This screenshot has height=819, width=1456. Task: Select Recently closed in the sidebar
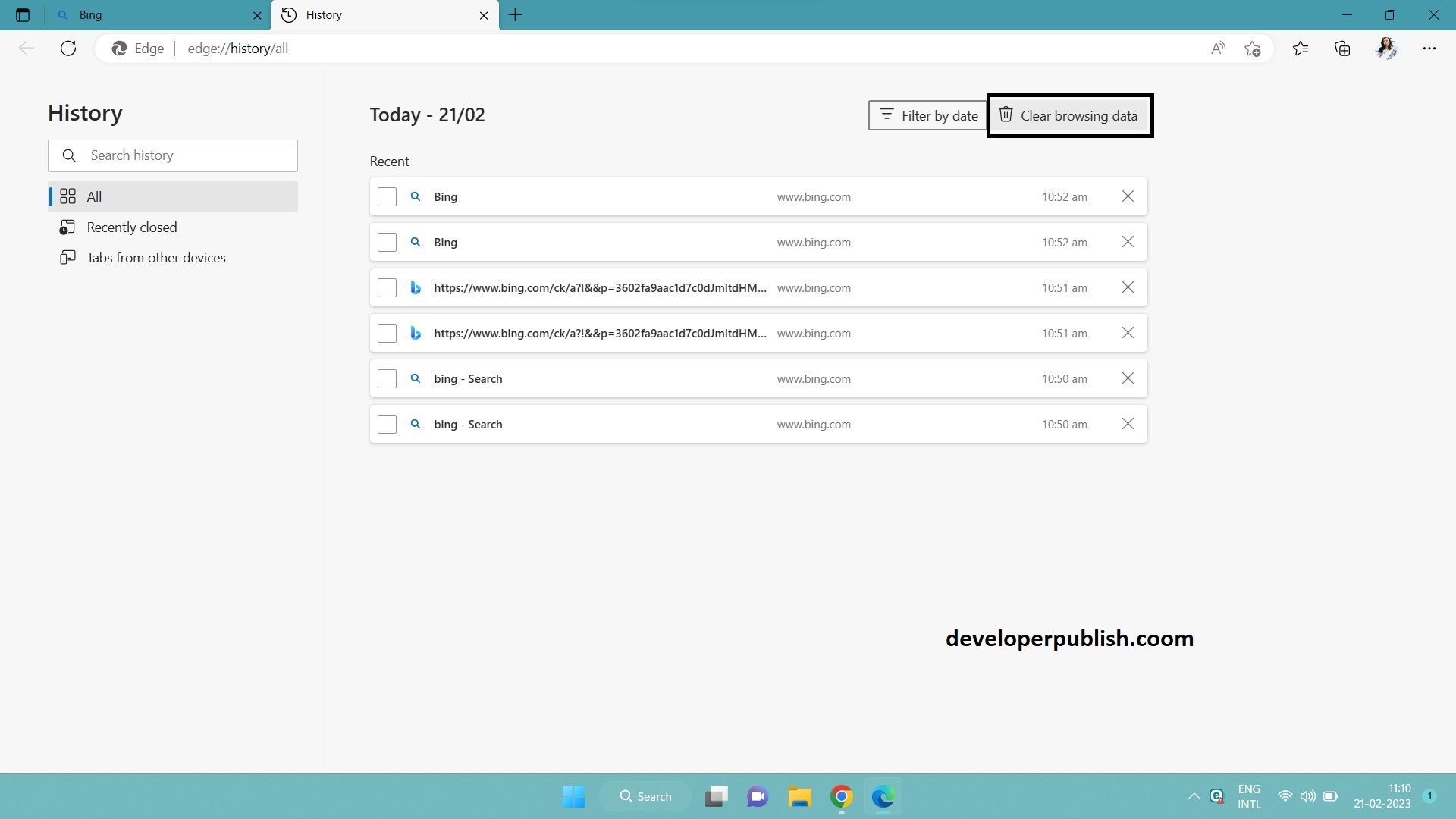tap(130, 227)
